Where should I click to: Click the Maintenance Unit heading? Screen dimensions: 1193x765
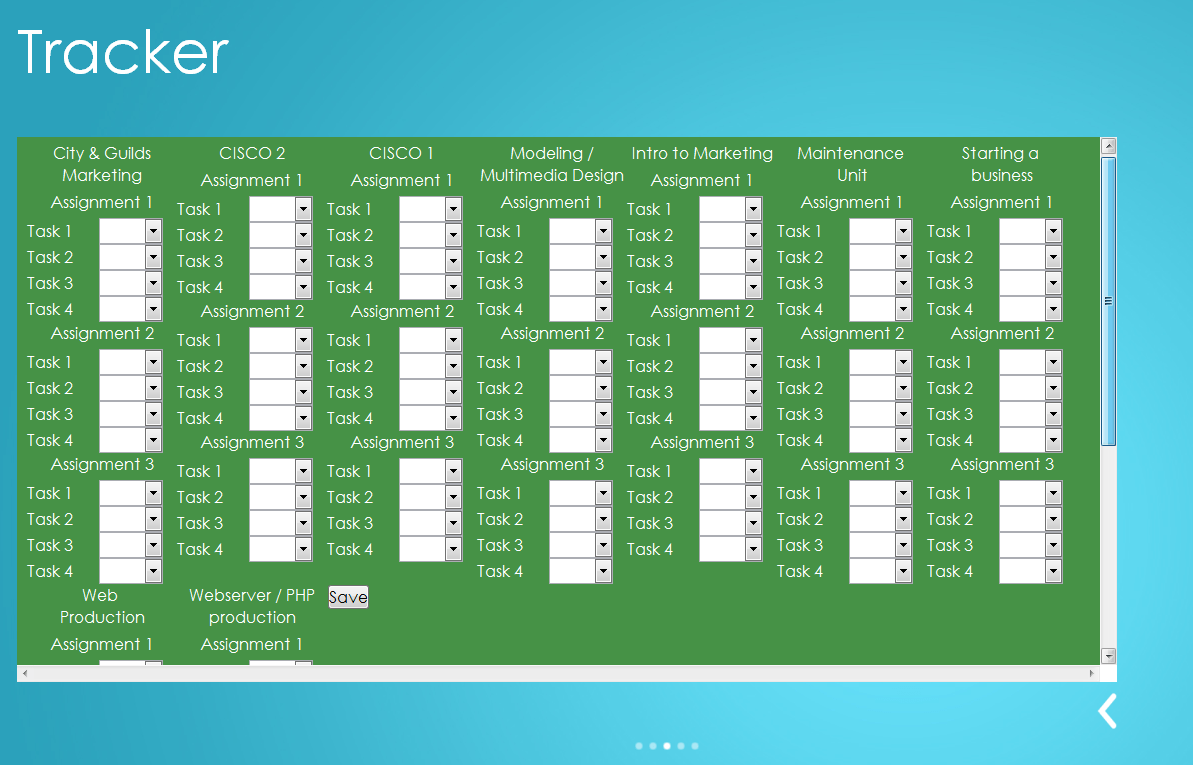click(x=851, y=164)
